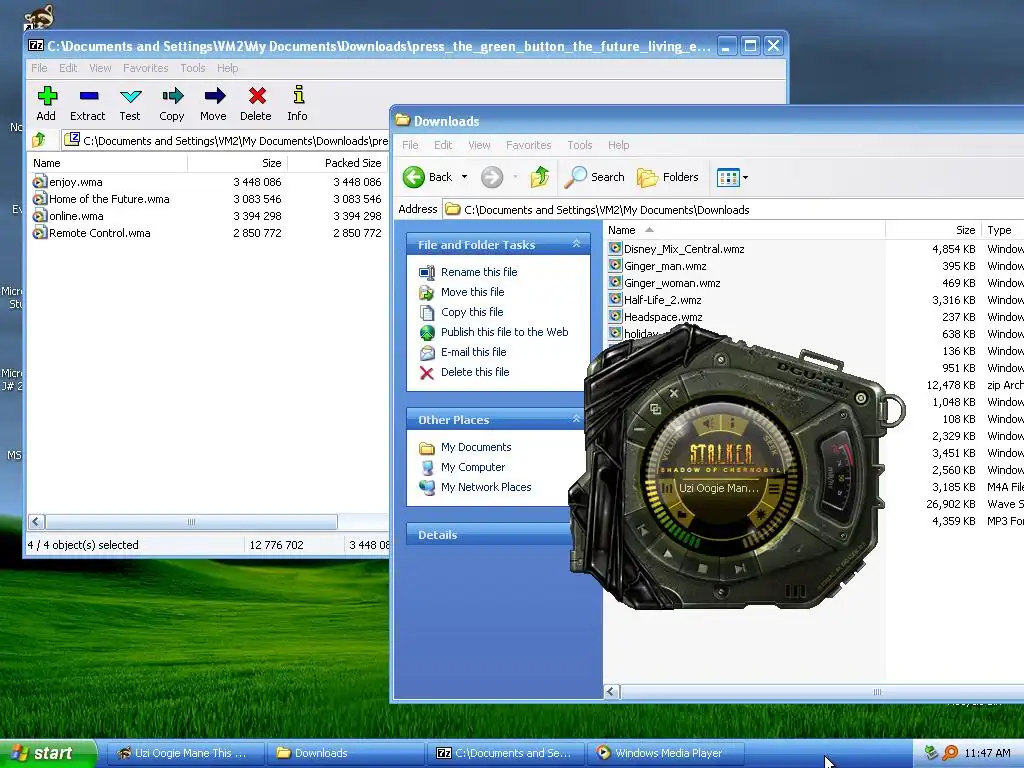Open My Documents from Other Places
The image size is (1024, 768).
[475, 447]
